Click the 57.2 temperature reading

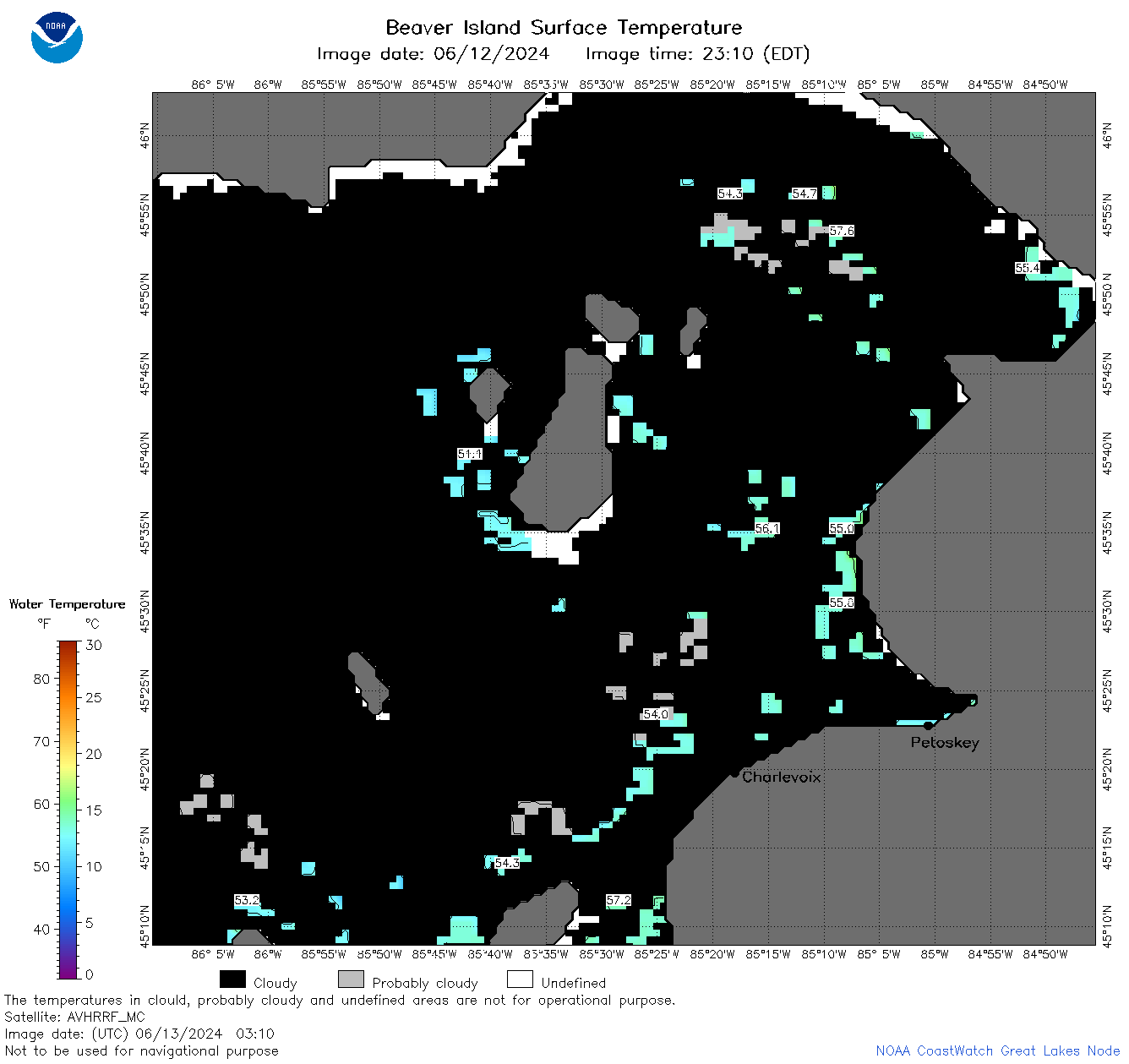click(x=619, y=900)
